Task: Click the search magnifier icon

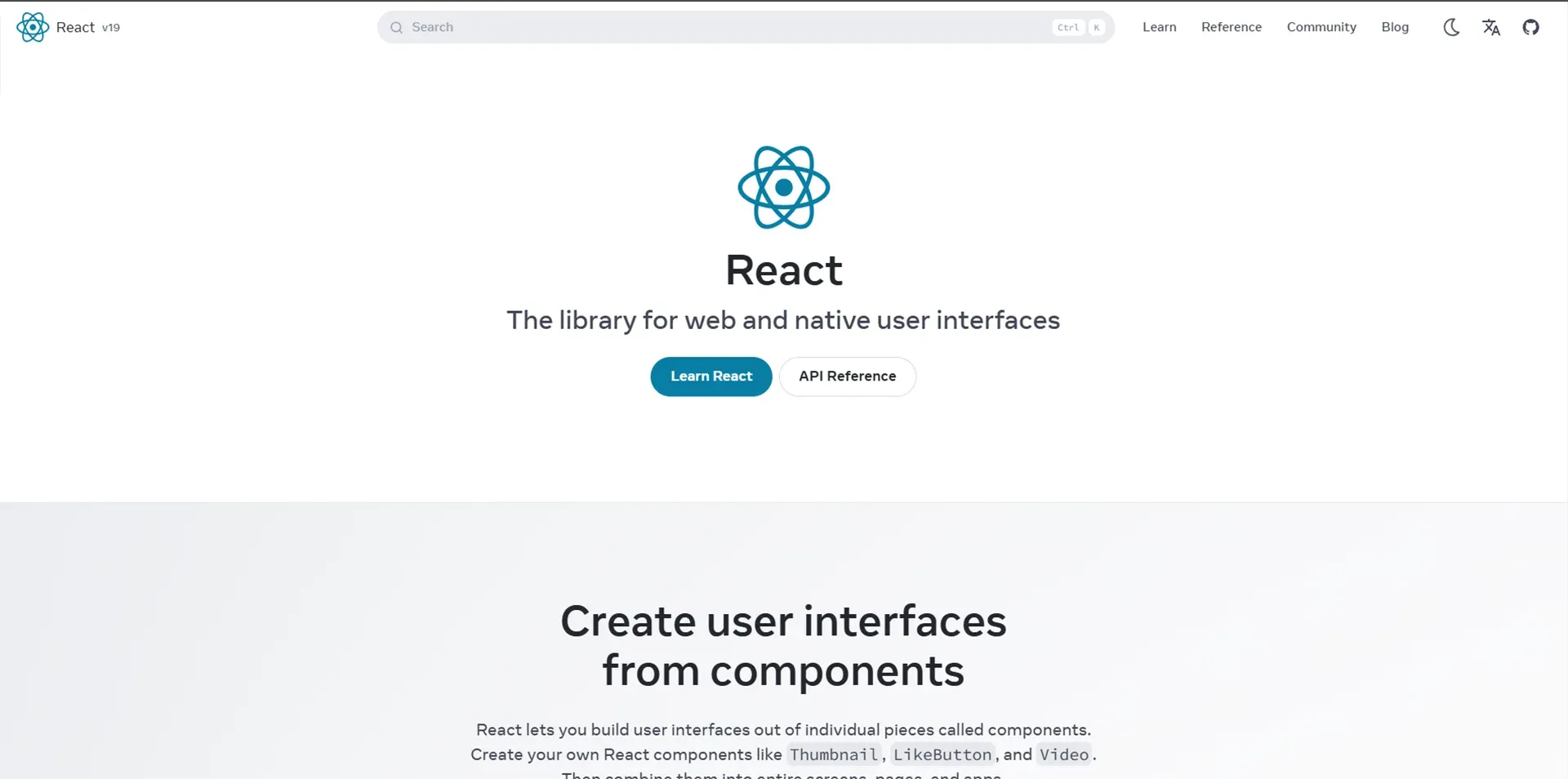Action: pyautogui.click(x=396, y=27)
